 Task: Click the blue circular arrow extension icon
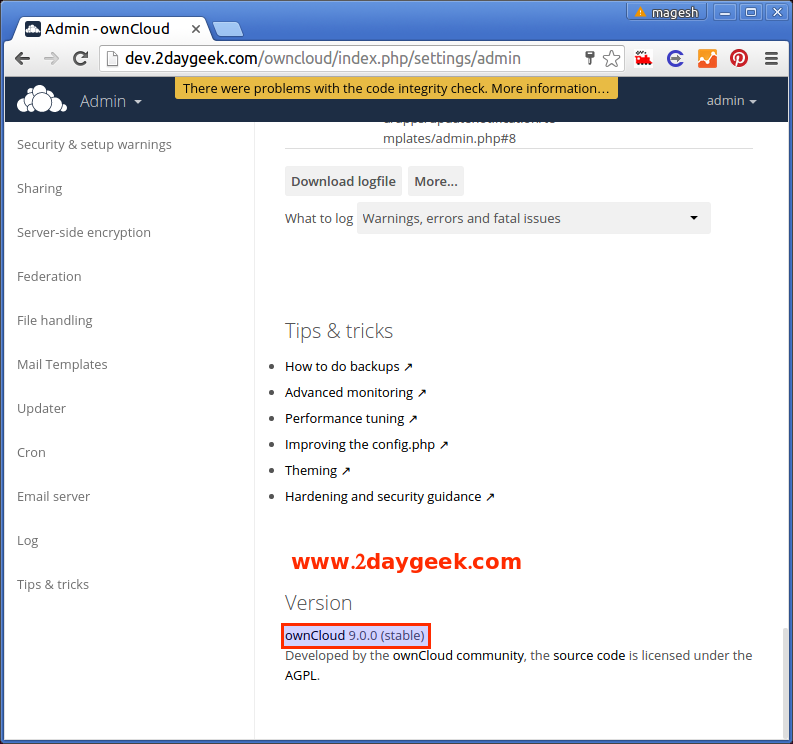pos(675,59)
